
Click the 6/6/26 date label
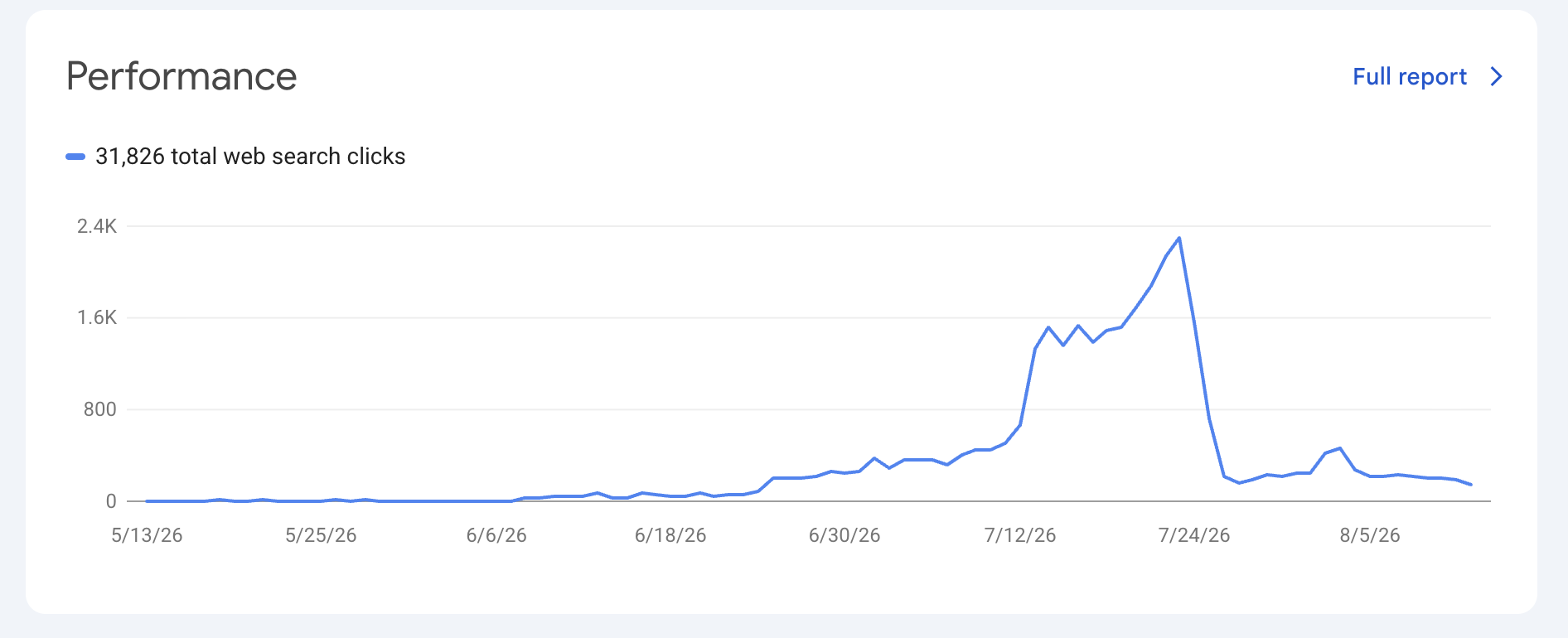(x=496, y=535)
